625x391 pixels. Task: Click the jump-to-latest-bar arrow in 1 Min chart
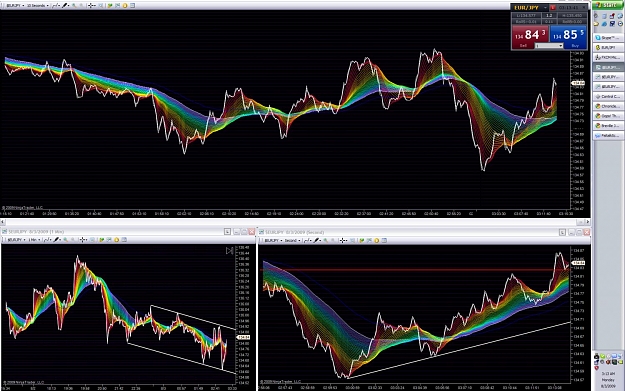pyautogui.click(x=230, y=251)
